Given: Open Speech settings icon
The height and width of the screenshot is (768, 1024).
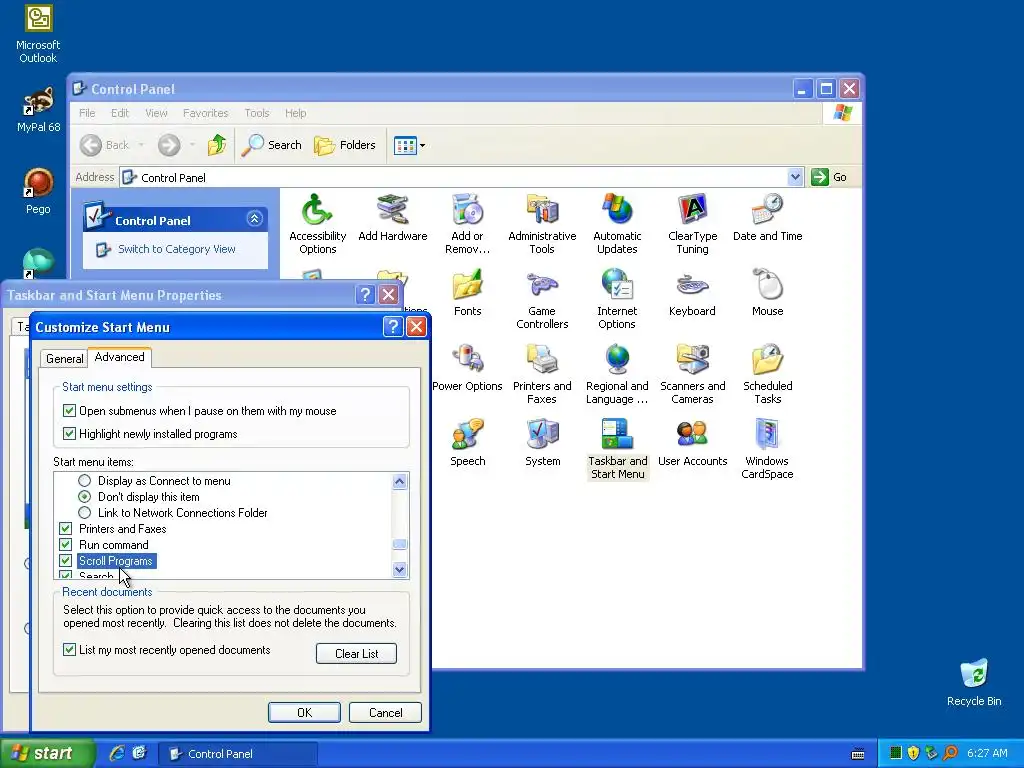Looking at the screenshot, I should click(x=468, y=443).
